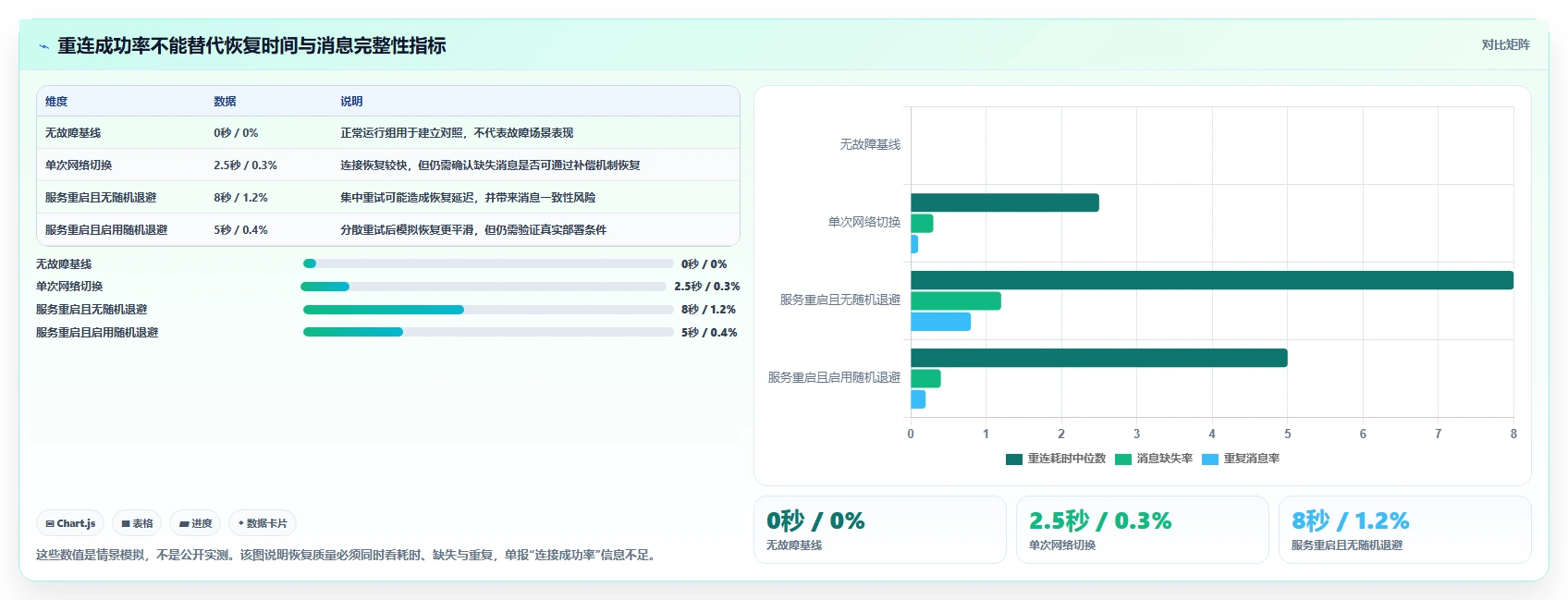Click description starting 分散重试后模拟恢复更平滑
The width and height of the screenshot is (1568, 600).
pos(473,230)
